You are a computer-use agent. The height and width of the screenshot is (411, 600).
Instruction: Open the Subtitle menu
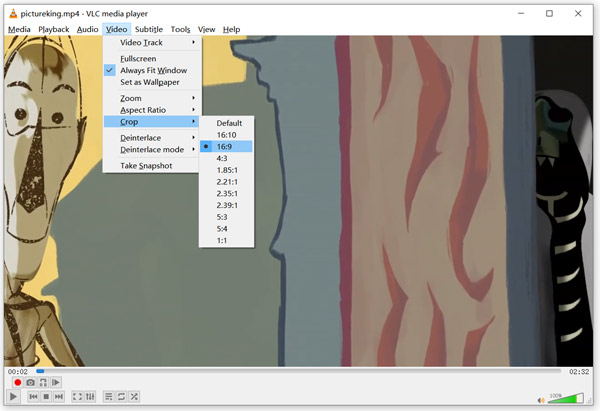click(149, 29)
